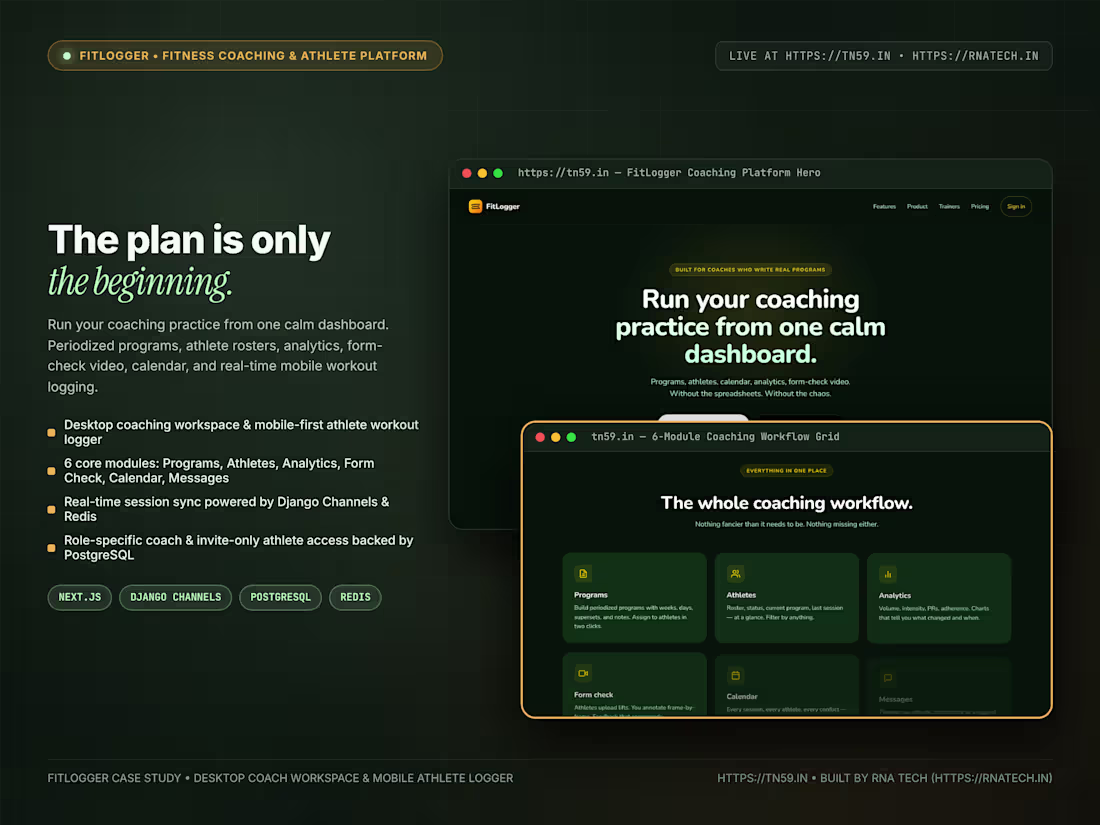Click the Athletes card title
The height and width of the screenshot is (825, 1100).
741,595
